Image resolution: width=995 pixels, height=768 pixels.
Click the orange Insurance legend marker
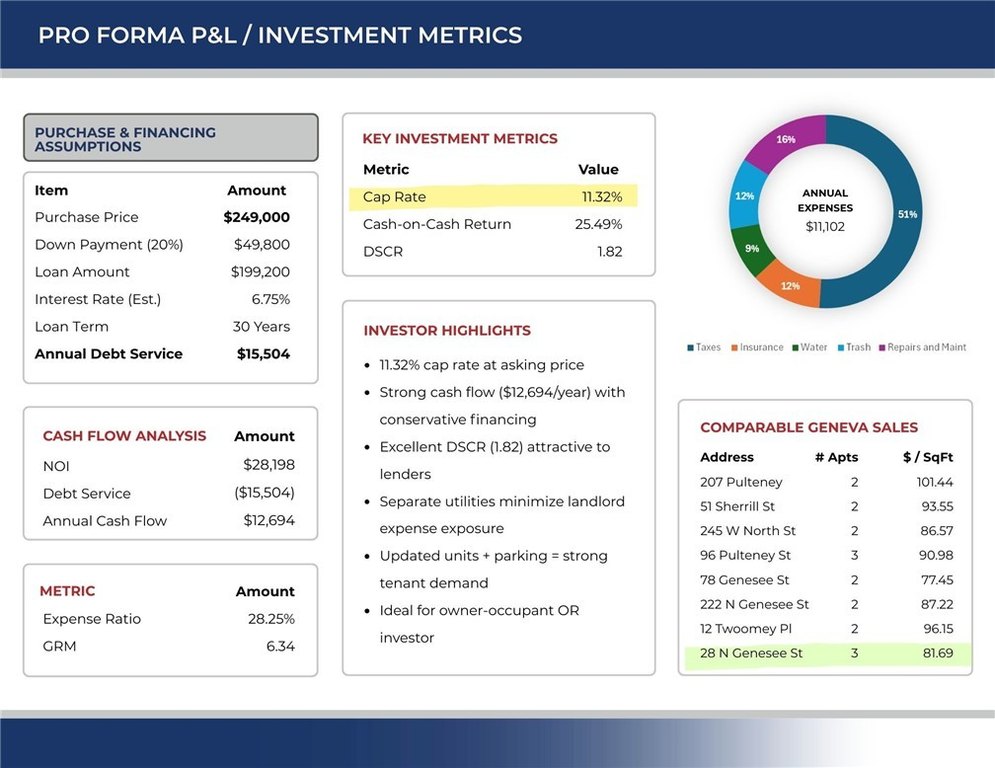[734, 348]
